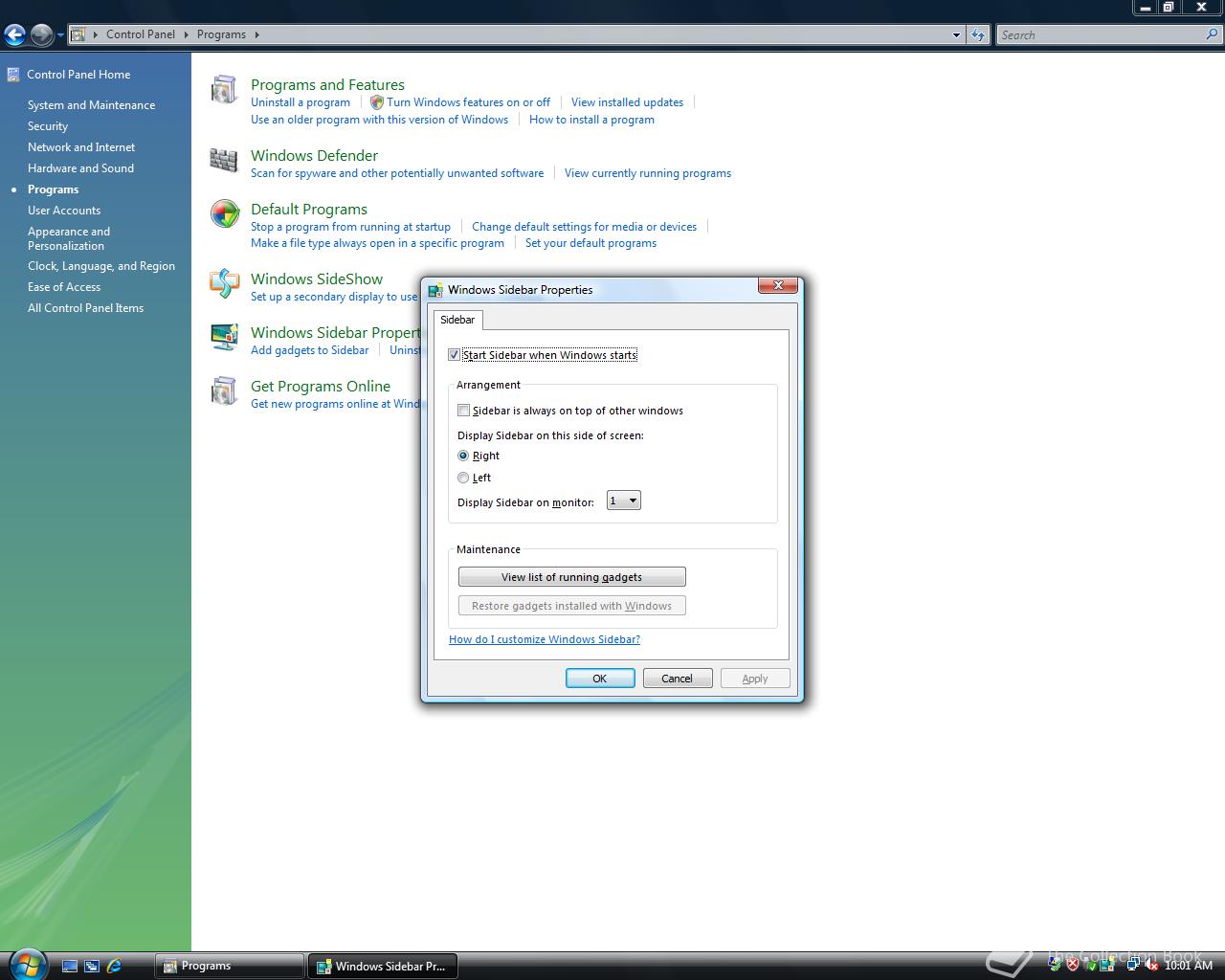Open the Default Programs icon
This screenshot has width=1225, height=980.
tap(225, 213)
